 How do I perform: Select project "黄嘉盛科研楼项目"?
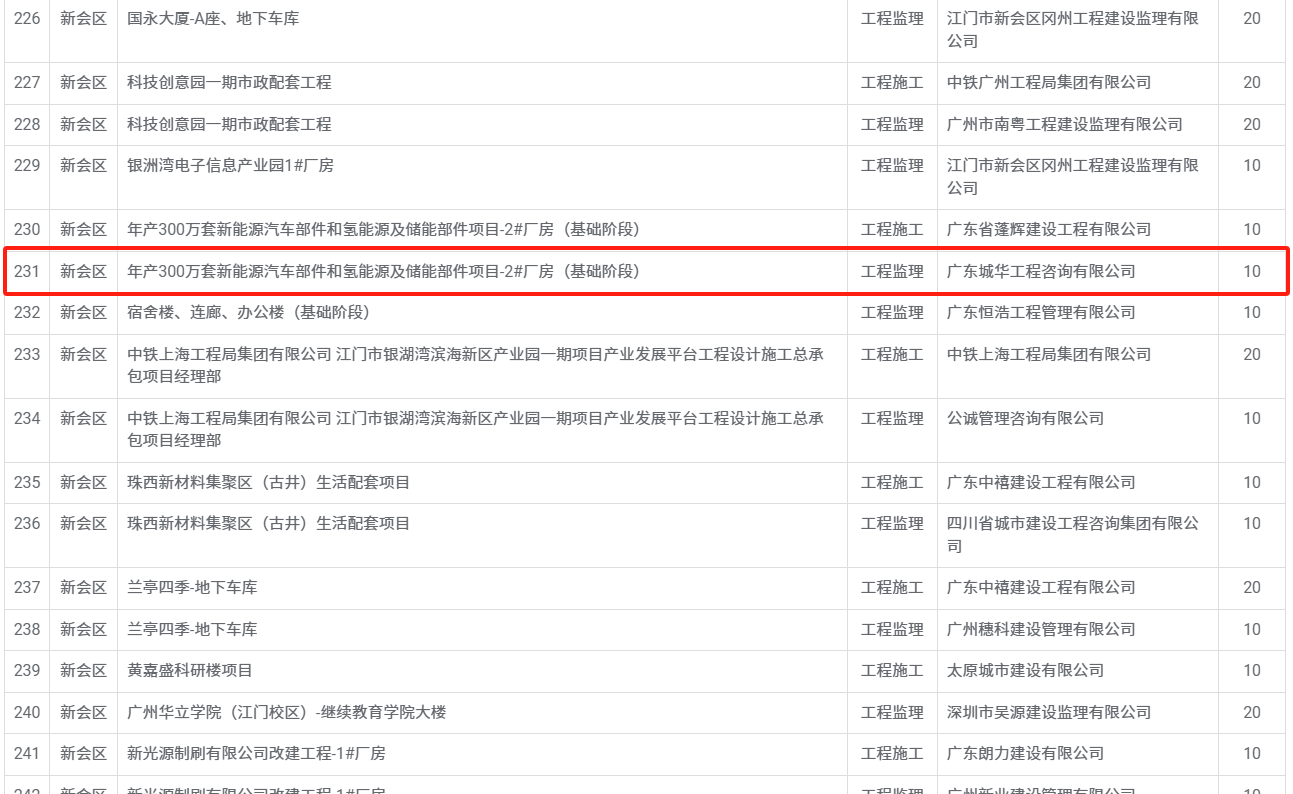click(x=190, y=670)
